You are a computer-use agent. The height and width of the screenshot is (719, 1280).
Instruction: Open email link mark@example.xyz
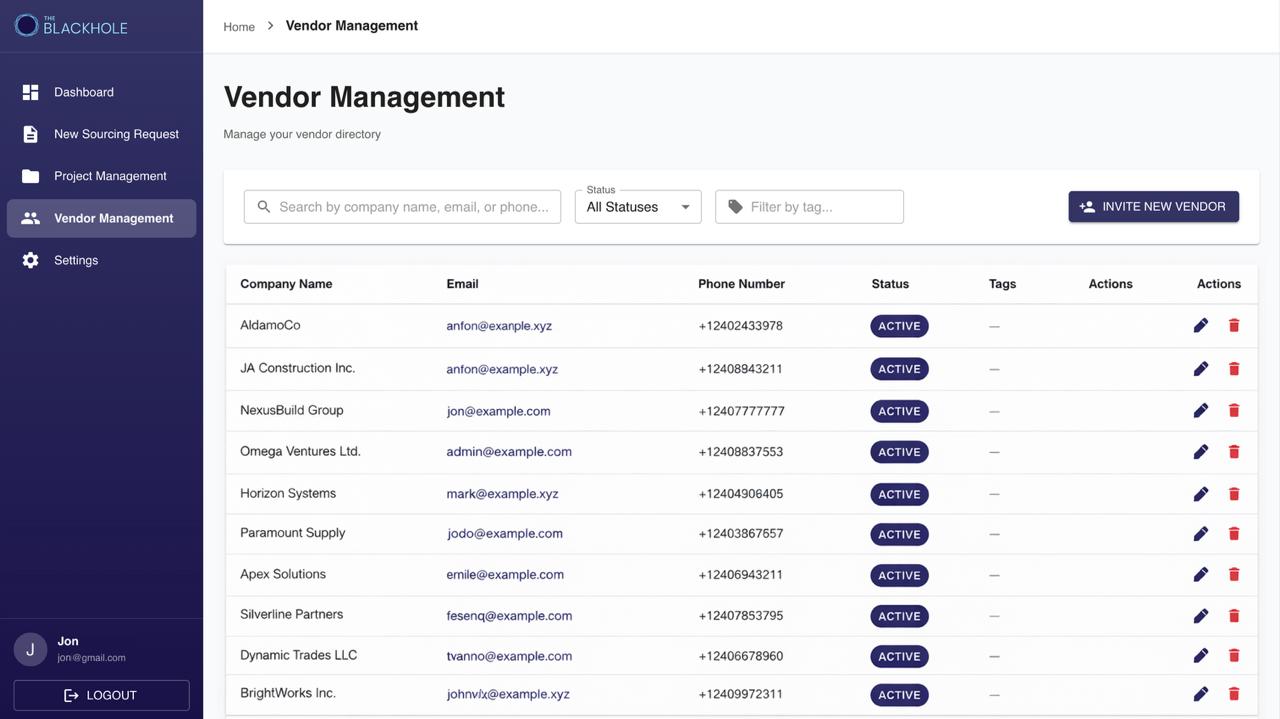point(502,494)
